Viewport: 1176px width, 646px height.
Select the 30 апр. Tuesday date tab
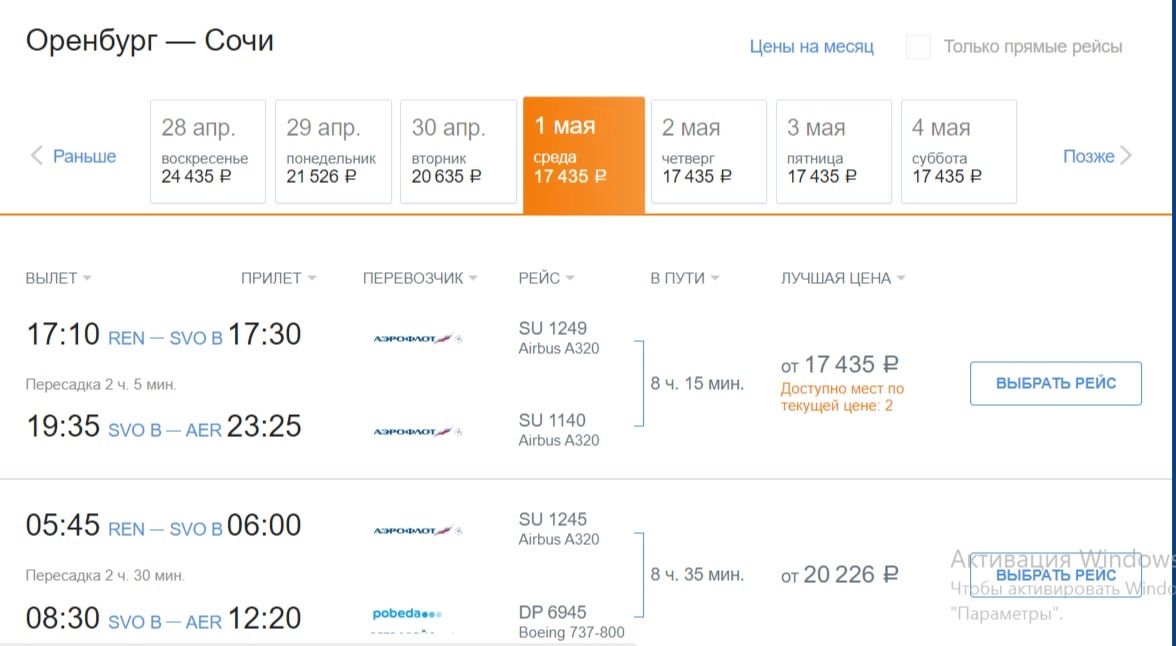pos(458,152)
